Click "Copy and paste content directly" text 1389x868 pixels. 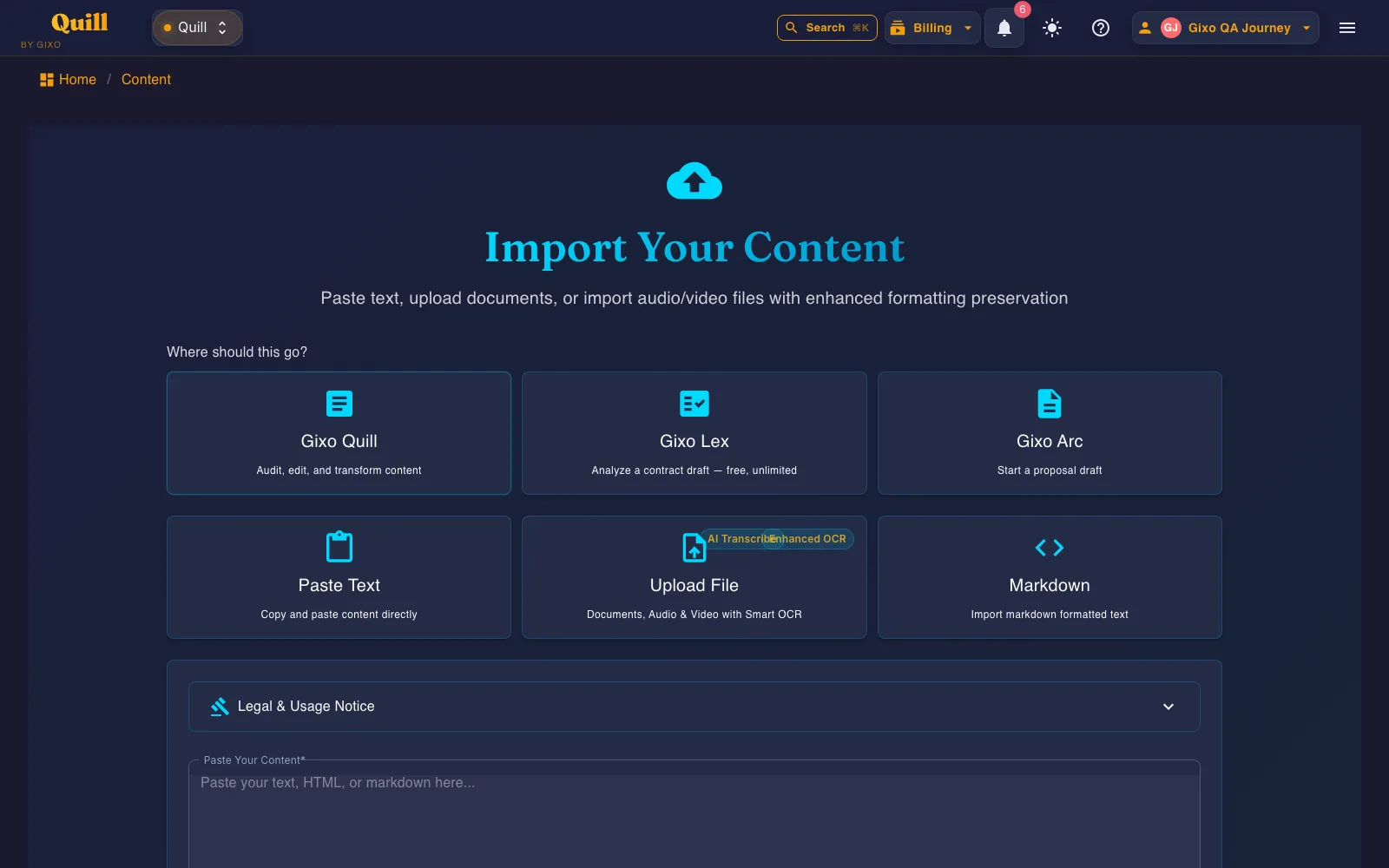(x=339, y=615)
